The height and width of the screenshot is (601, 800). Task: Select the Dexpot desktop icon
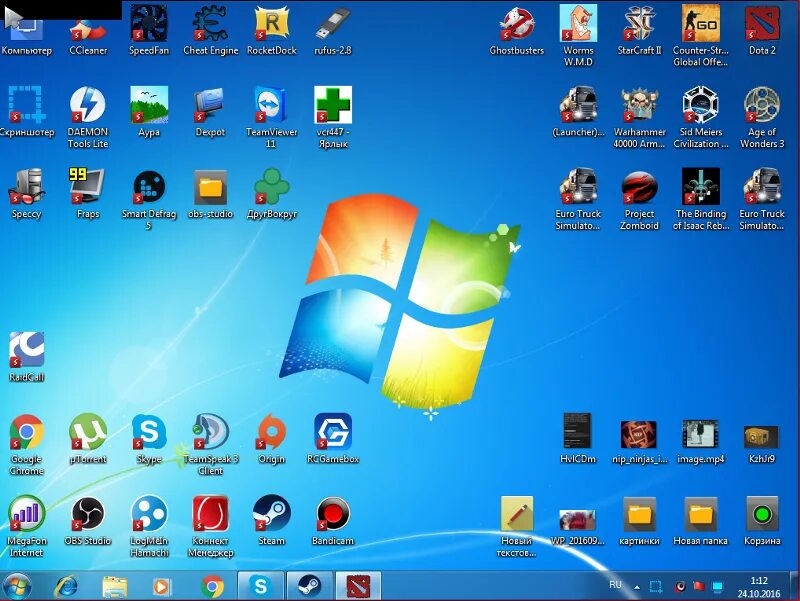click(x=210, y=111)
